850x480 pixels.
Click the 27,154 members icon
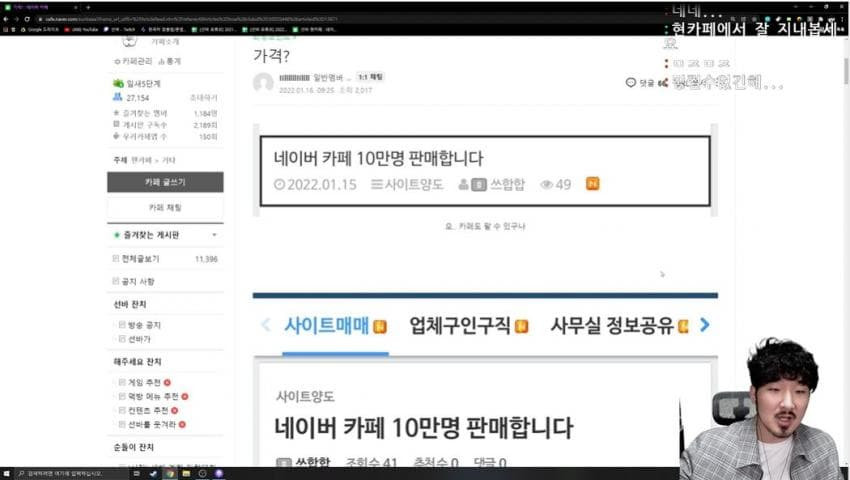(118, 97)
